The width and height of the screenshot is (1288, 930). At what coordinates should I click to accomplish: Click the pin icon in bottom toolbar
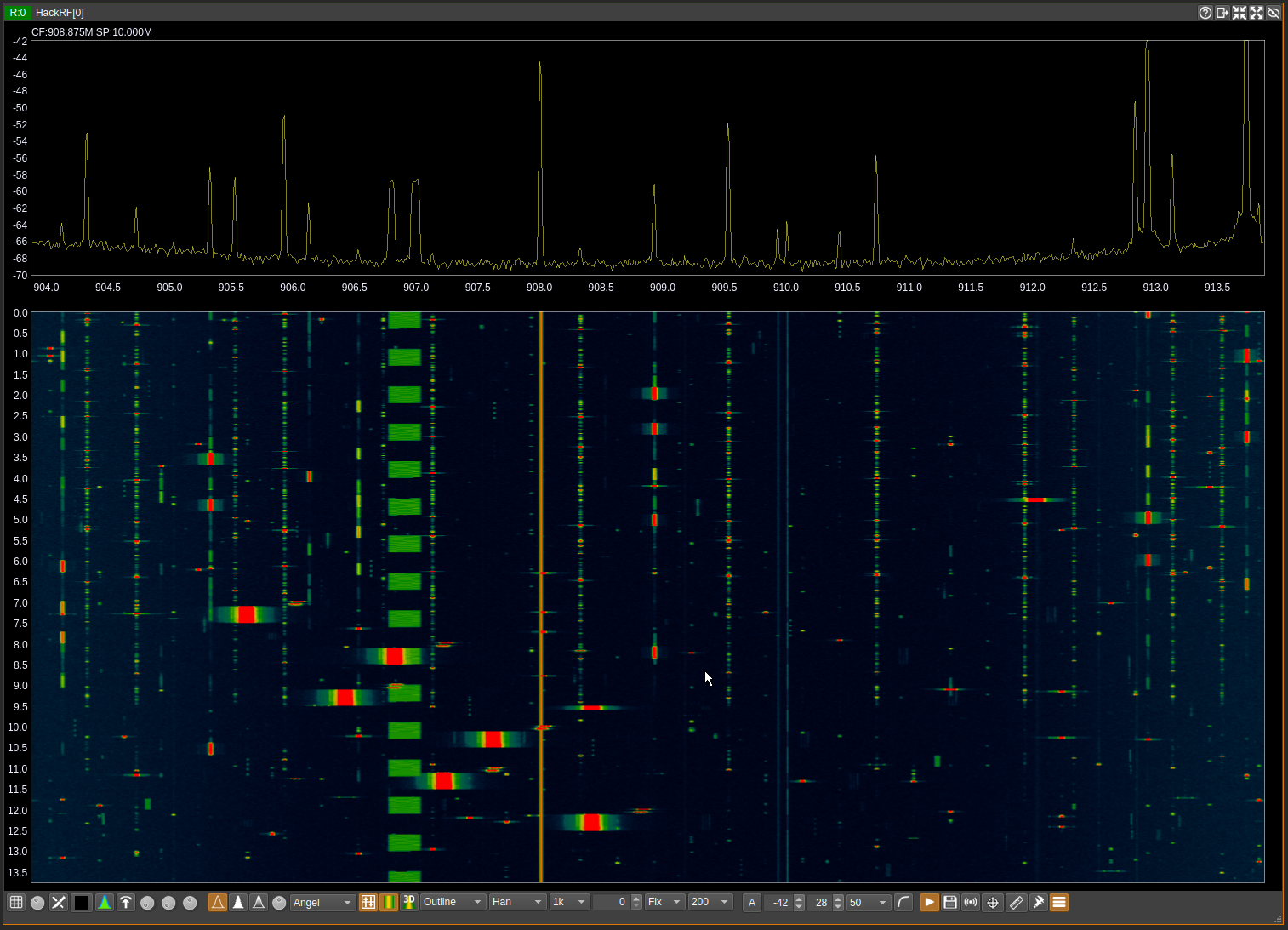[x=1038, y=902]
